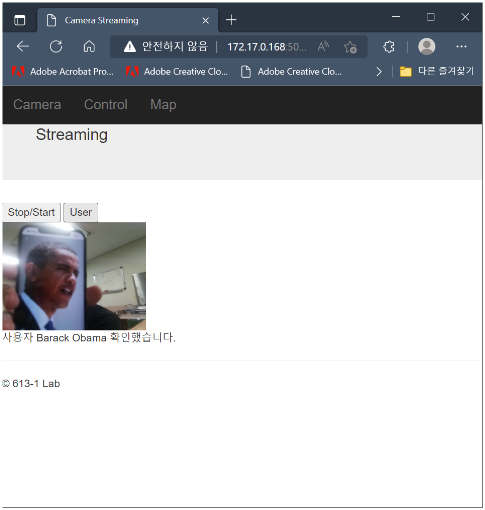
Task: Click the 613-1 Lab footer text
Action: [x=31, y=384]
